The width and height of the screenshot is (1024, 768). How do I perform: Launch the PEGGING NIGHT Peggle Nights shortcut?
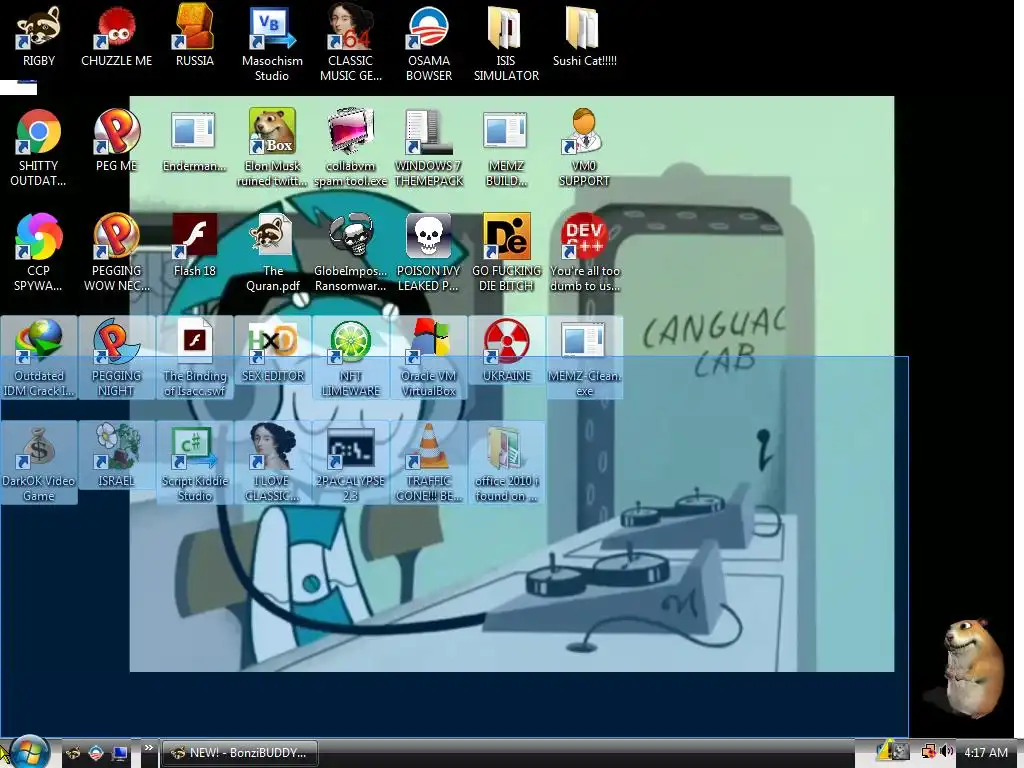pyautogui.click(x=116, y=358)
